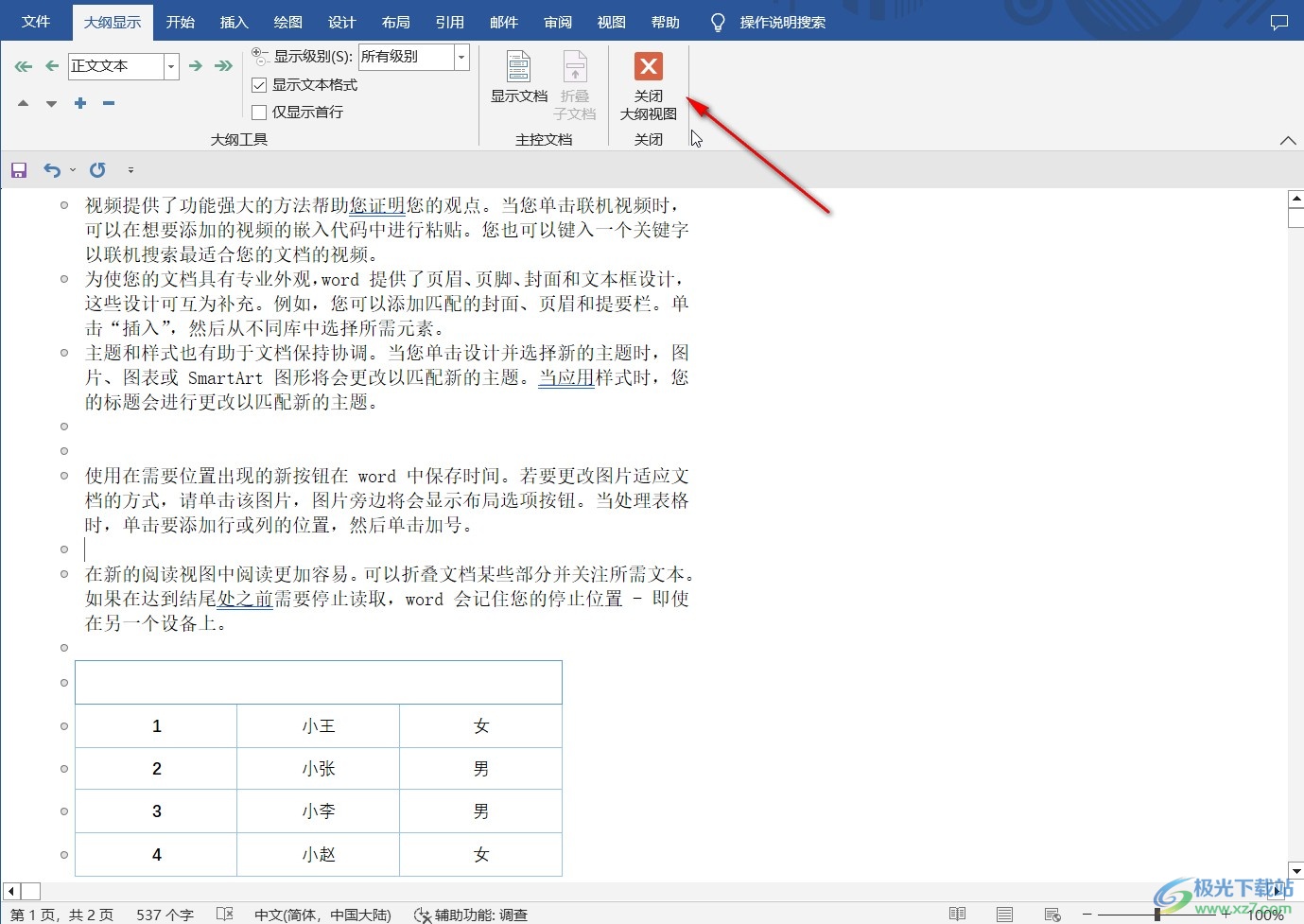
Task: Click in the 操作说明搜索 search field
Action: pos(783,22)
